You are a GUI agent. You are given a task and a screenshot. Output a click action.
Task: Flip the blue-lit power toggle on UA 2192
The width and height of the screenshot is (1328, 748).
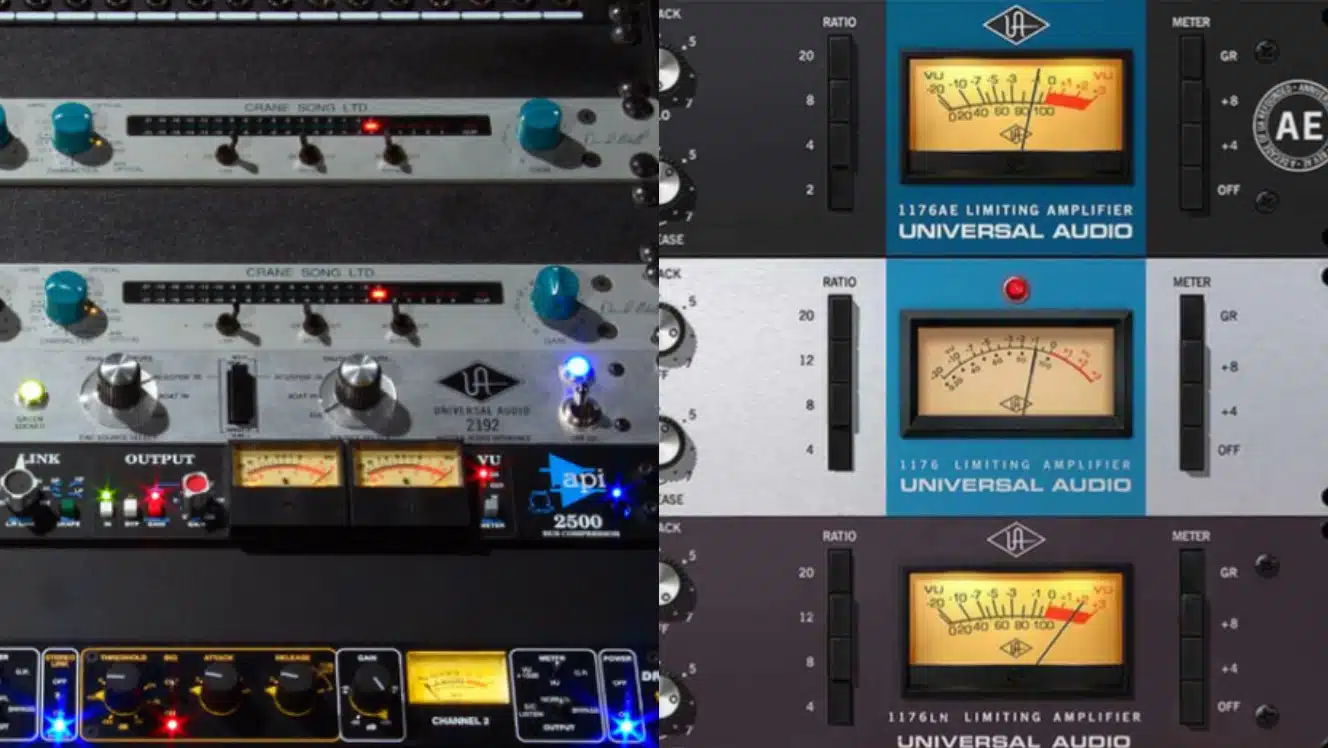(x=579, y=394)
